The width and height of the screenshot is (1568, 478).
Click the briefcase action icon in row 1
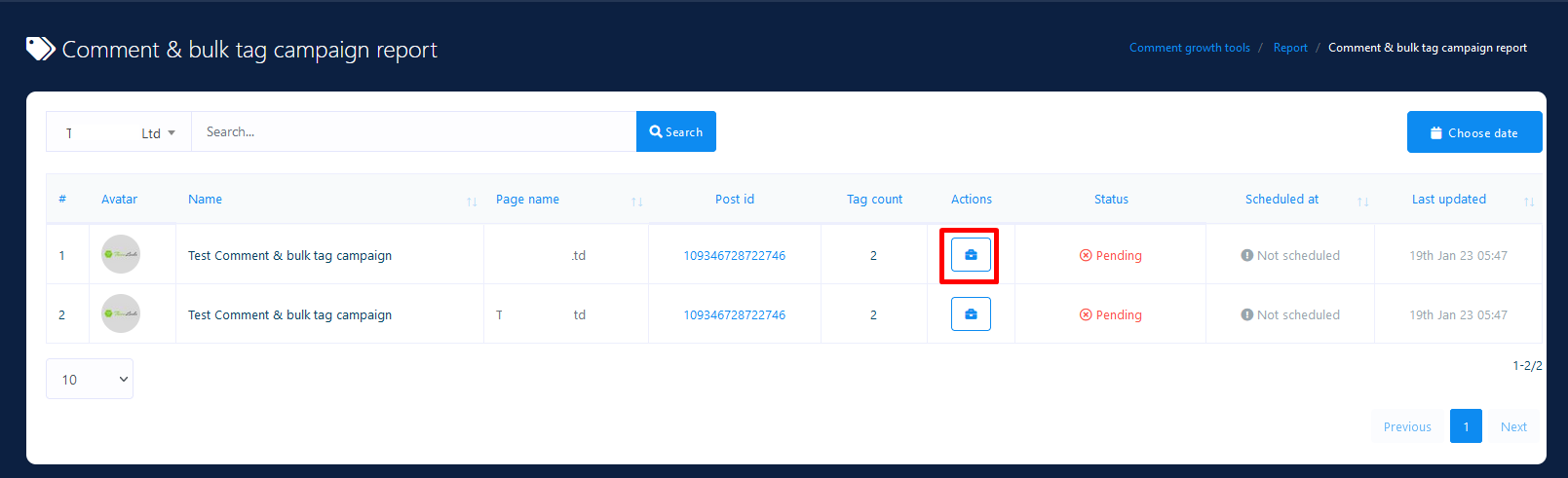pyautogui.click(x=971, y=255)
